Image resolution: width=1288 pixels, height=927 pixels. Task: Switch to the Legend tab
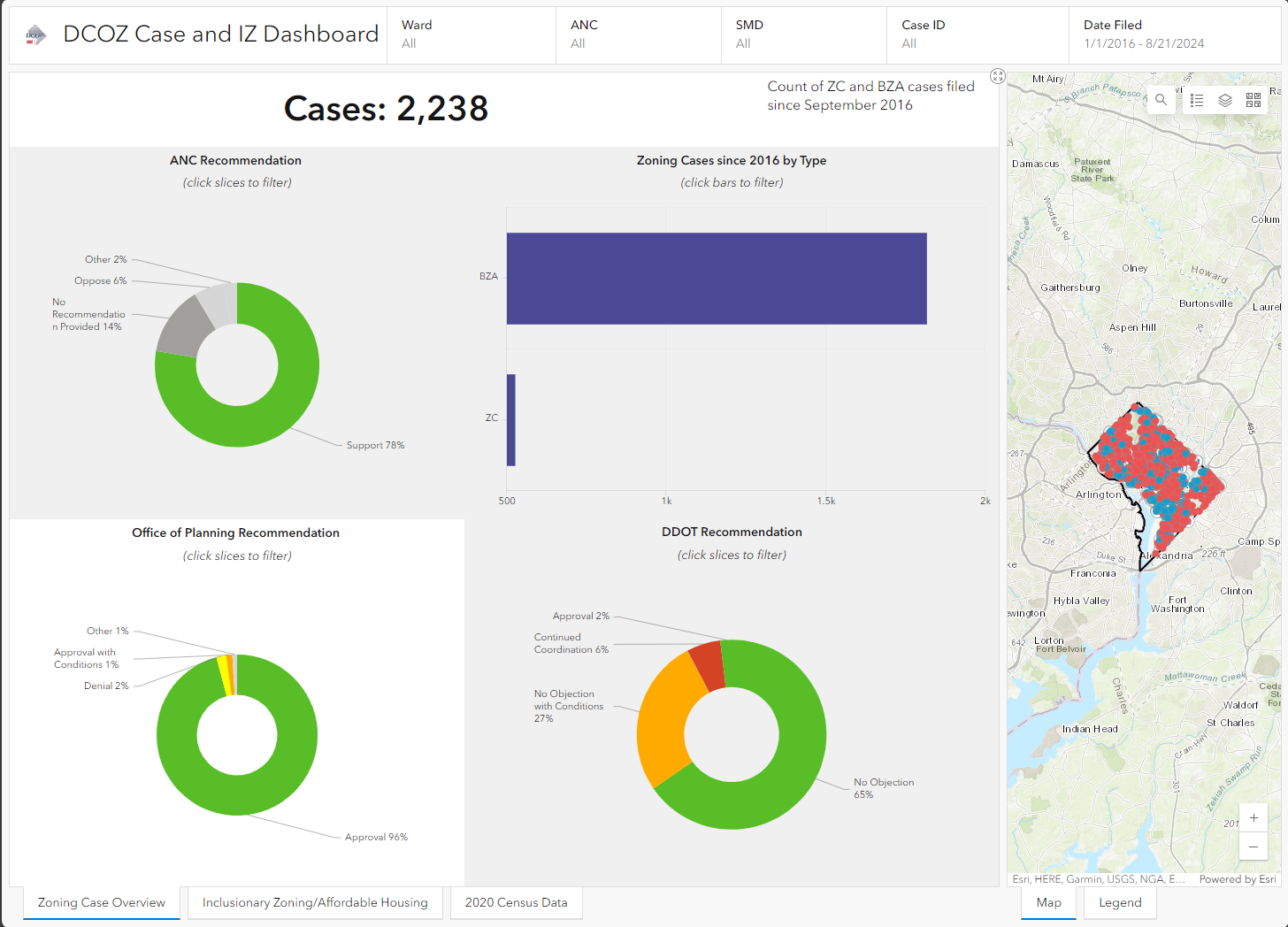click(x=1120, y=902)
